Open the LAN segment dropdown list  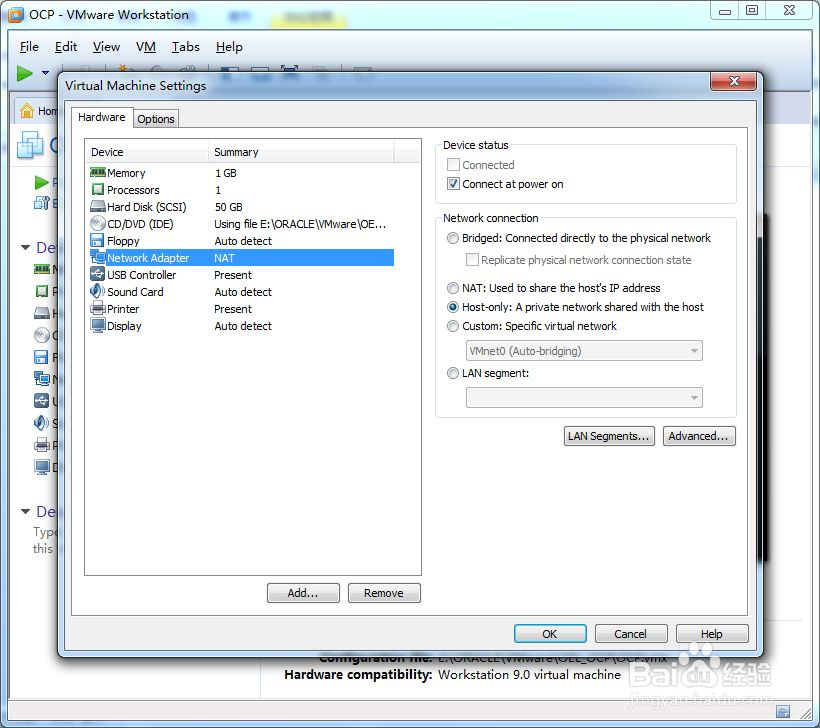(x=584, y=398)
